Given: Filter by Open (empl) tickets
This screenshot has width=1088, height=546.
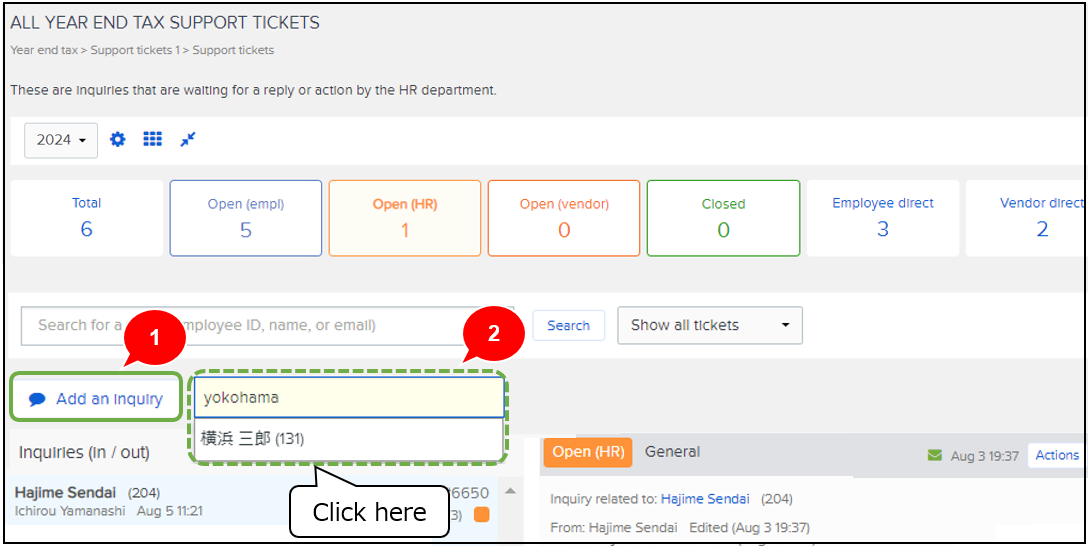Looking at the screenshot, I should 246,217.
